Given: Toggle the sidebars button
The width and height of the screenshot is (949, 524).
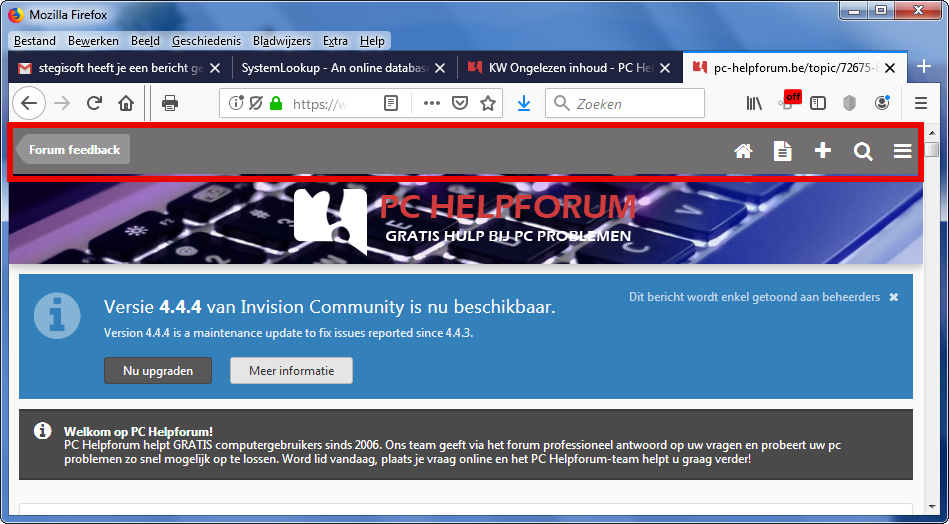Looking at the screenshot, I should (x=818, y=103).
